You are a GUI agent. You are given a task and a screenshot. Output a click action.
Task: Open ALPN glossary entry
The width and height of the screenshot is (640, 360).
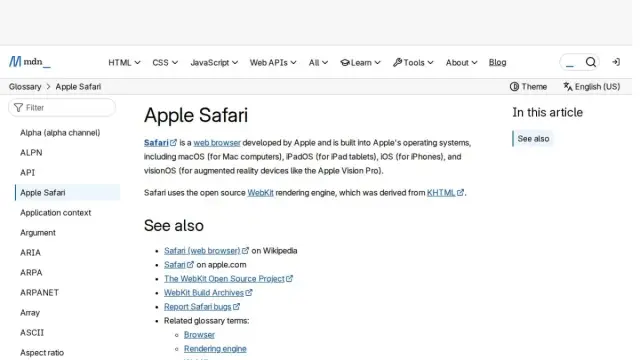[31, 153]
